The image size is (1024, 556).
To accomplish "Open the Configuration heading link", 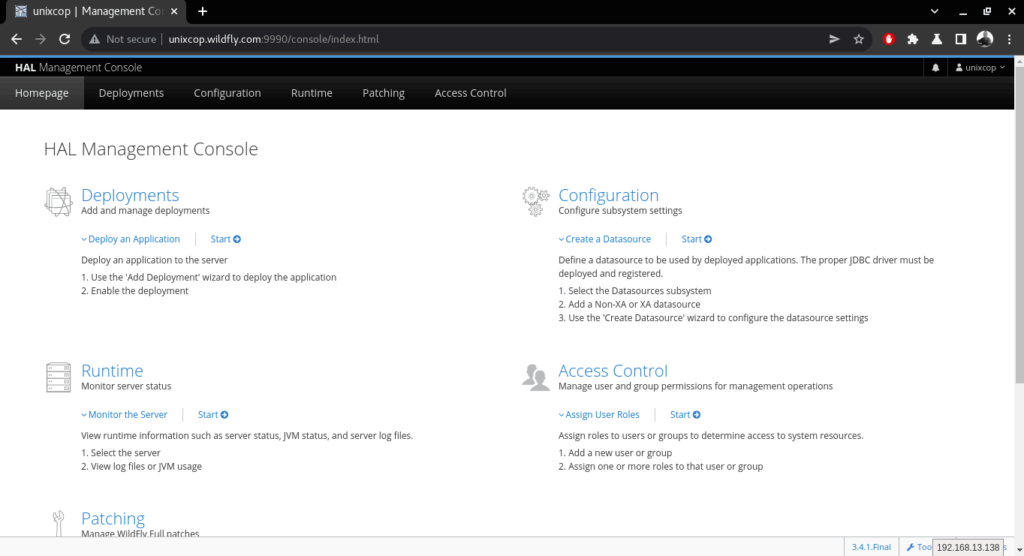I will 609,195.
